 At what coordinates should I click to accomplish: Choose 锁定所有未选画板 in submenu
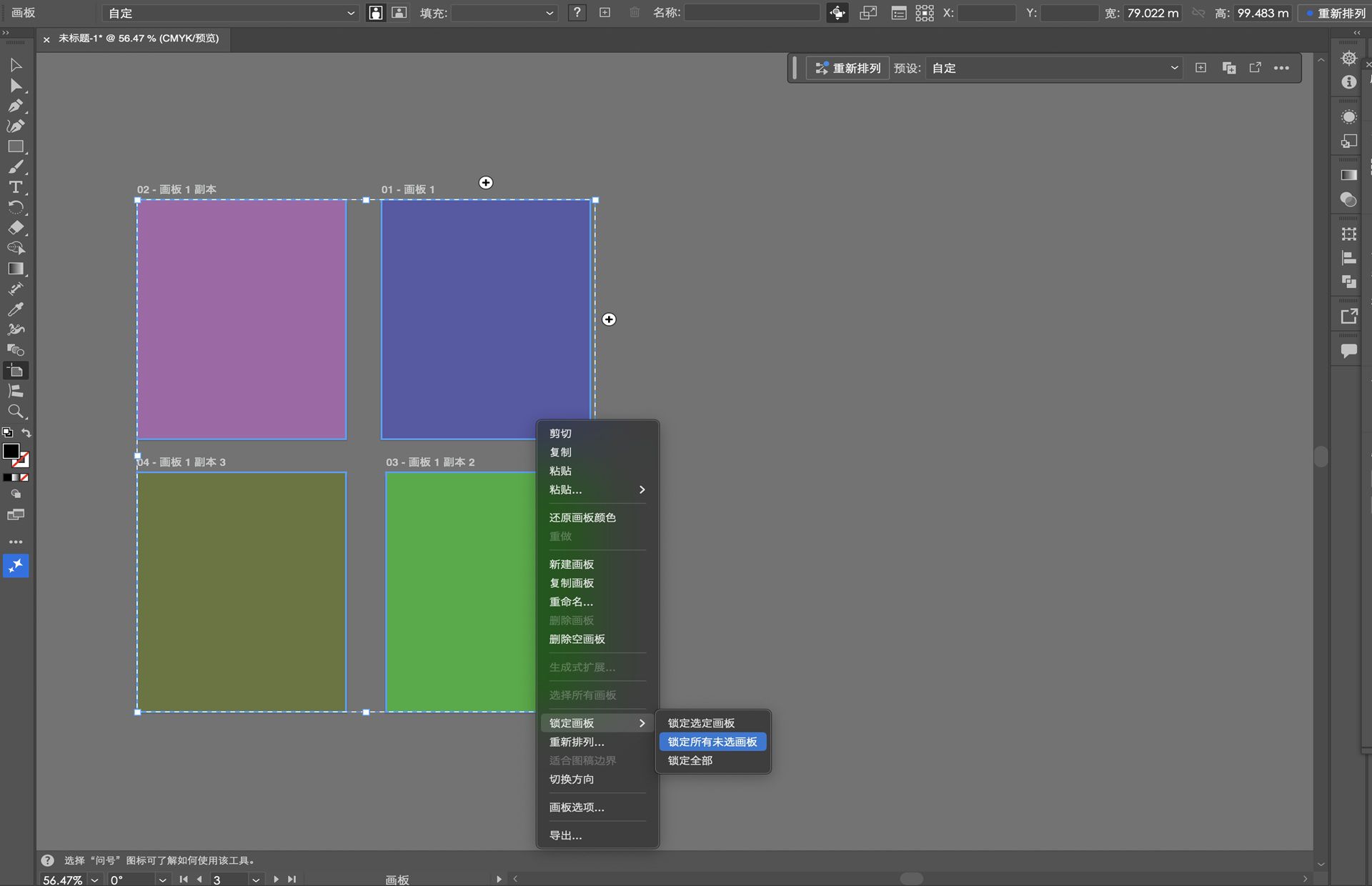pyautogui.click(x=712, y=742)
